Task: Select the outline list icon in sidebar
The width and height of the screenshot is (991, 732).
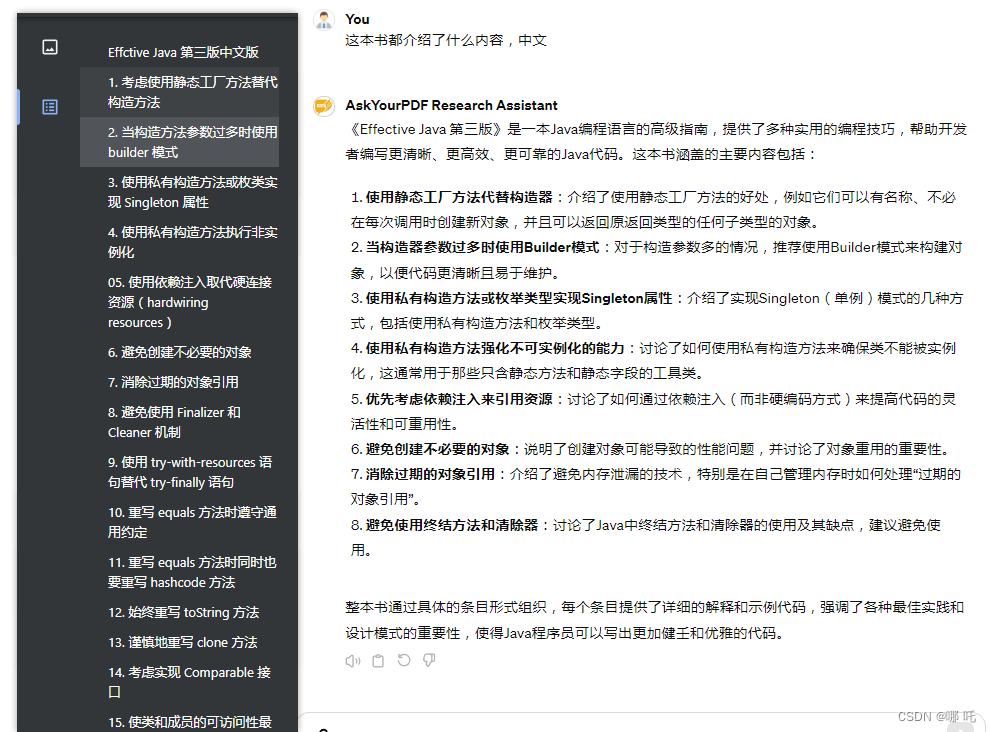Action: point(50,107)
